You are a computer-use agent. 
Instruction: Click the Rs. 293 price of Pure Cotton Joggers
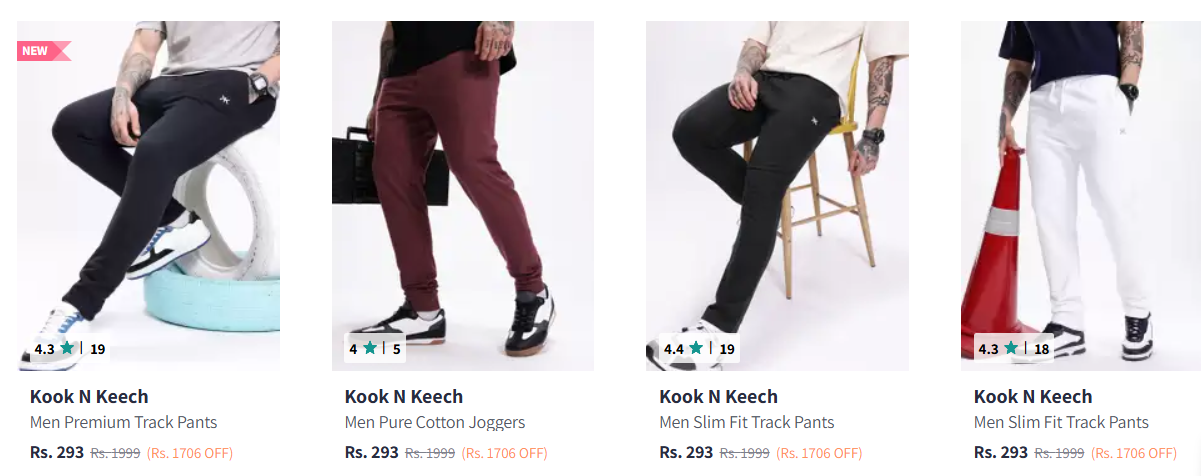click(x=371, y=452)
